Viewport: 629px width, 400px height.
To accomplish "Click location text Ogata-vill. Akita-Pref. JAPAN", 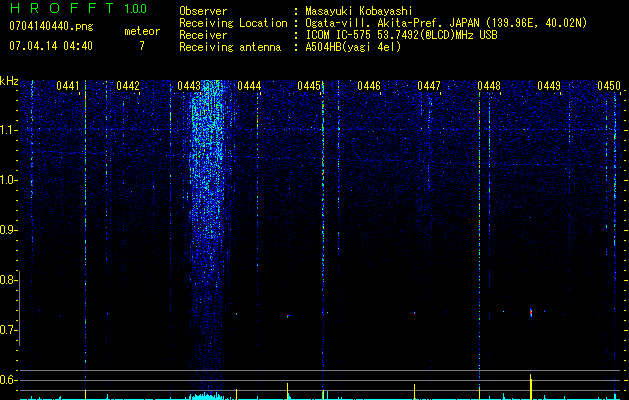I will (392, 23).
